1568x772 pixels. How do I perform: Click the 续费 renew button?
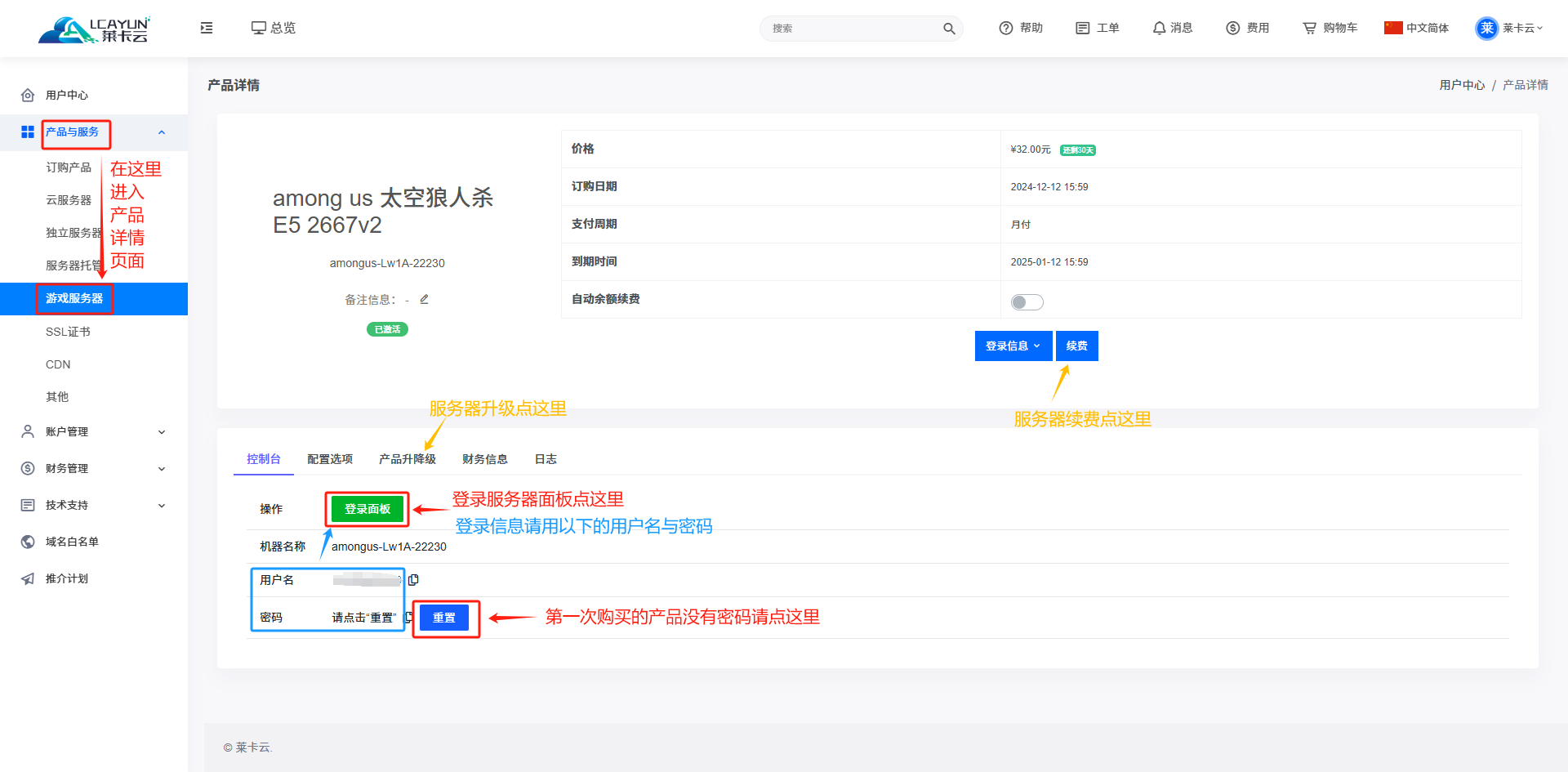1077,346
